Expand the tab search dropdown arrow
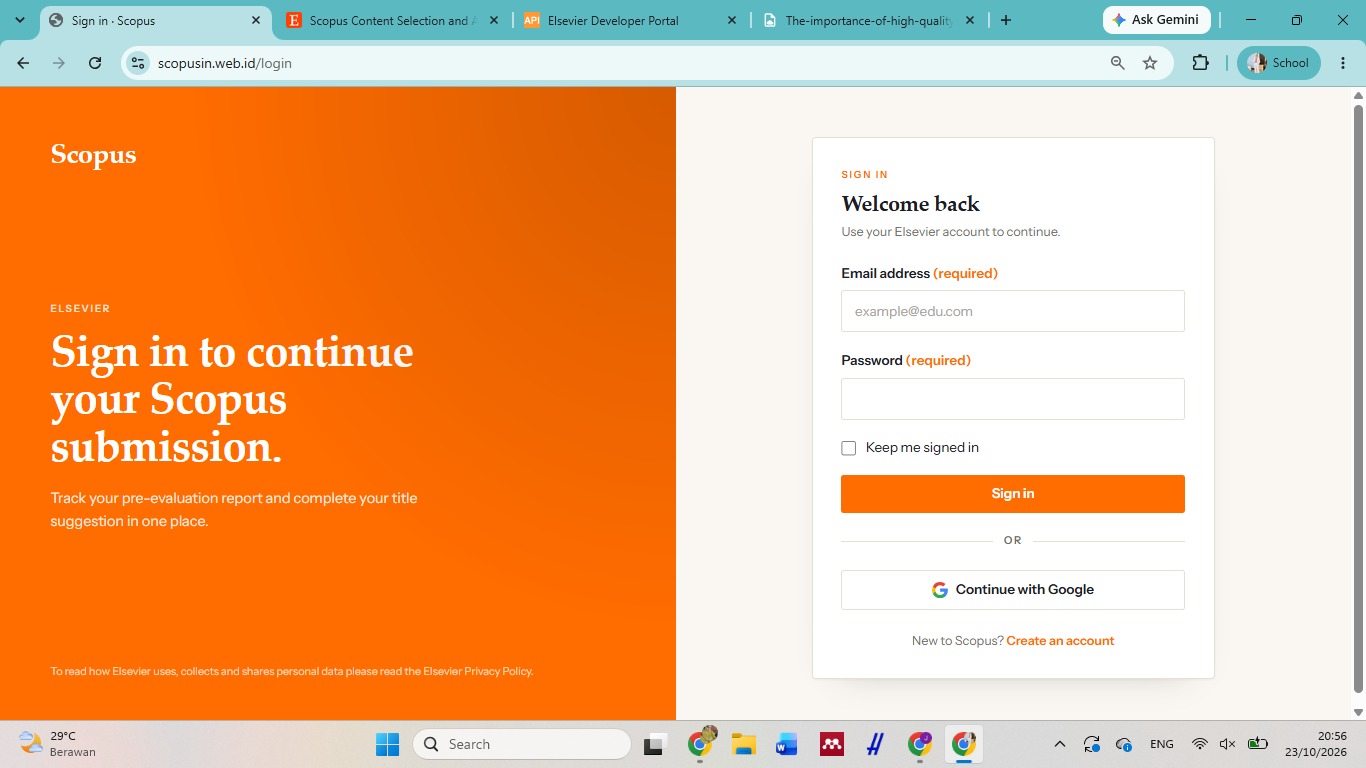This screenshot has width=1366, height=768. [20, 20]
